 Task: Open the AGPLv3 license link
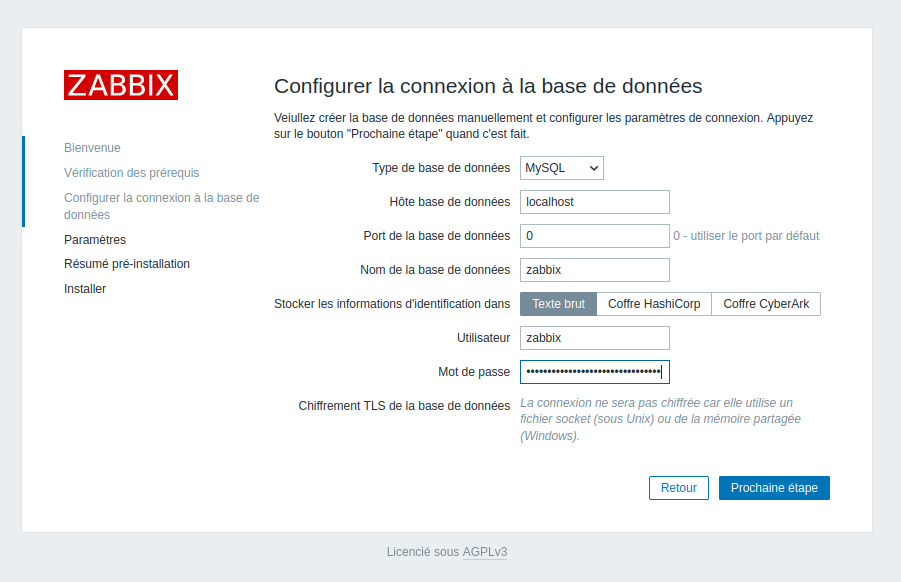tap(484, 552)
